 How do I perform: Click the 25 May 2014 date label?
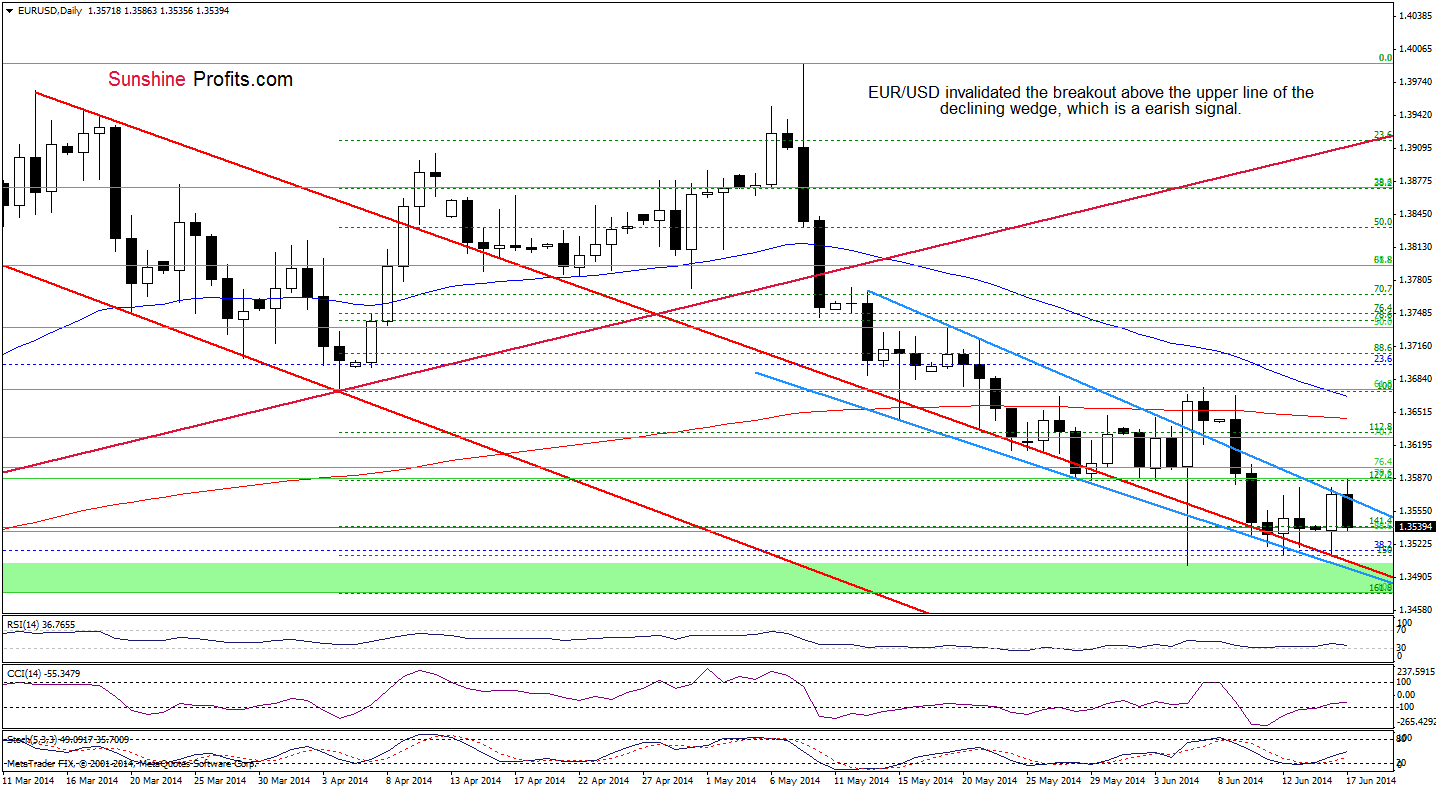tap(1054, 779)
